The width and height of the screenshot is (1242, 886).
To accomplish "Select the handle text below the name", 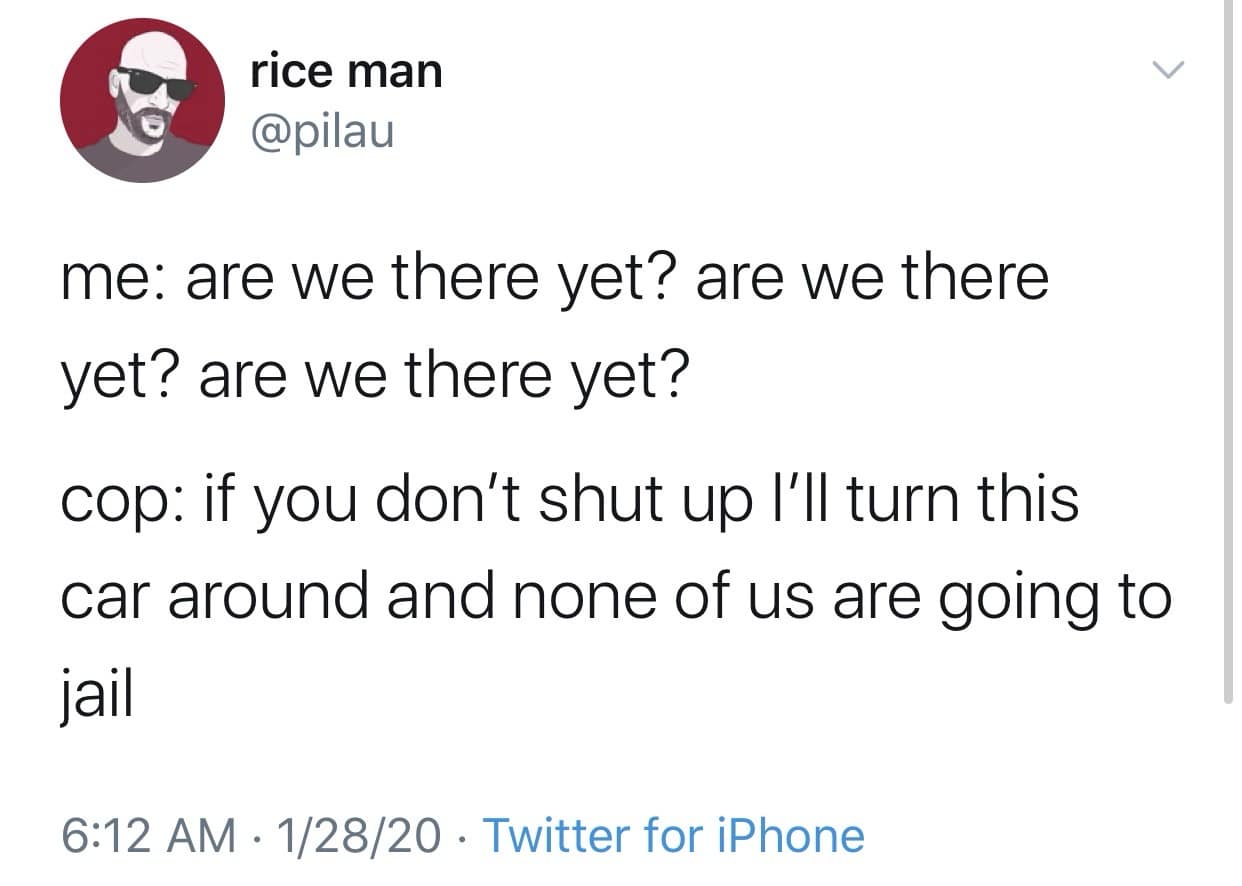I will coord(320,132).
